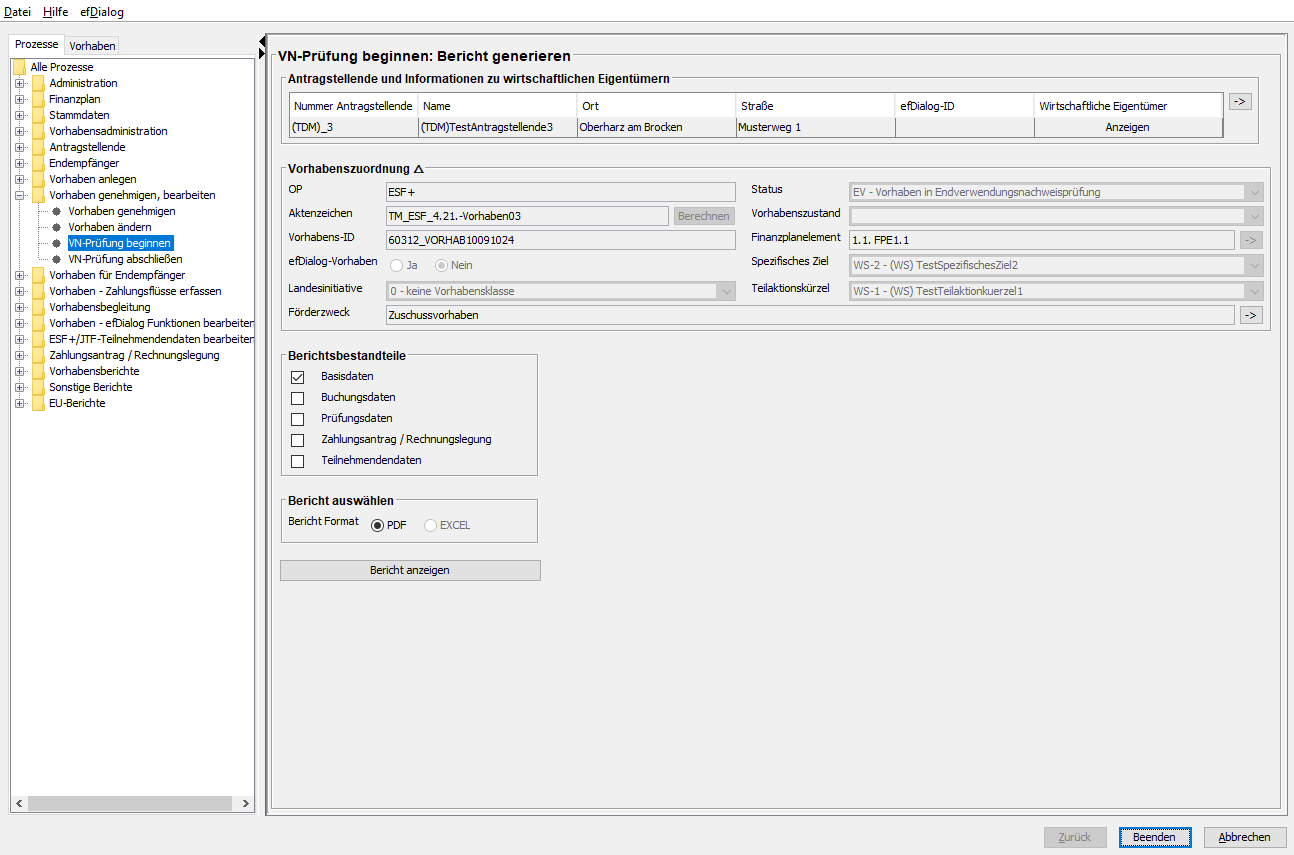Viewport: 1294px width, 855px height.
Task: Expand the Administration tree node
Action: pos(19,83)
